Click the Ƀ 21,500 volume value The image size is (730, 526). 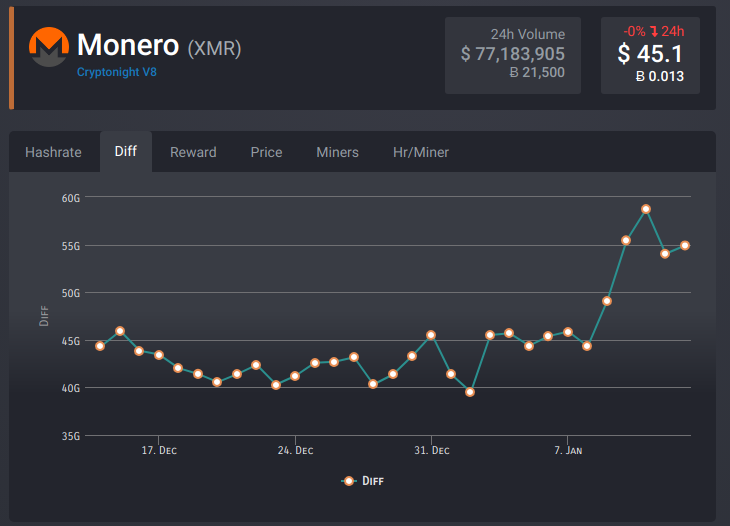point(537,72)
